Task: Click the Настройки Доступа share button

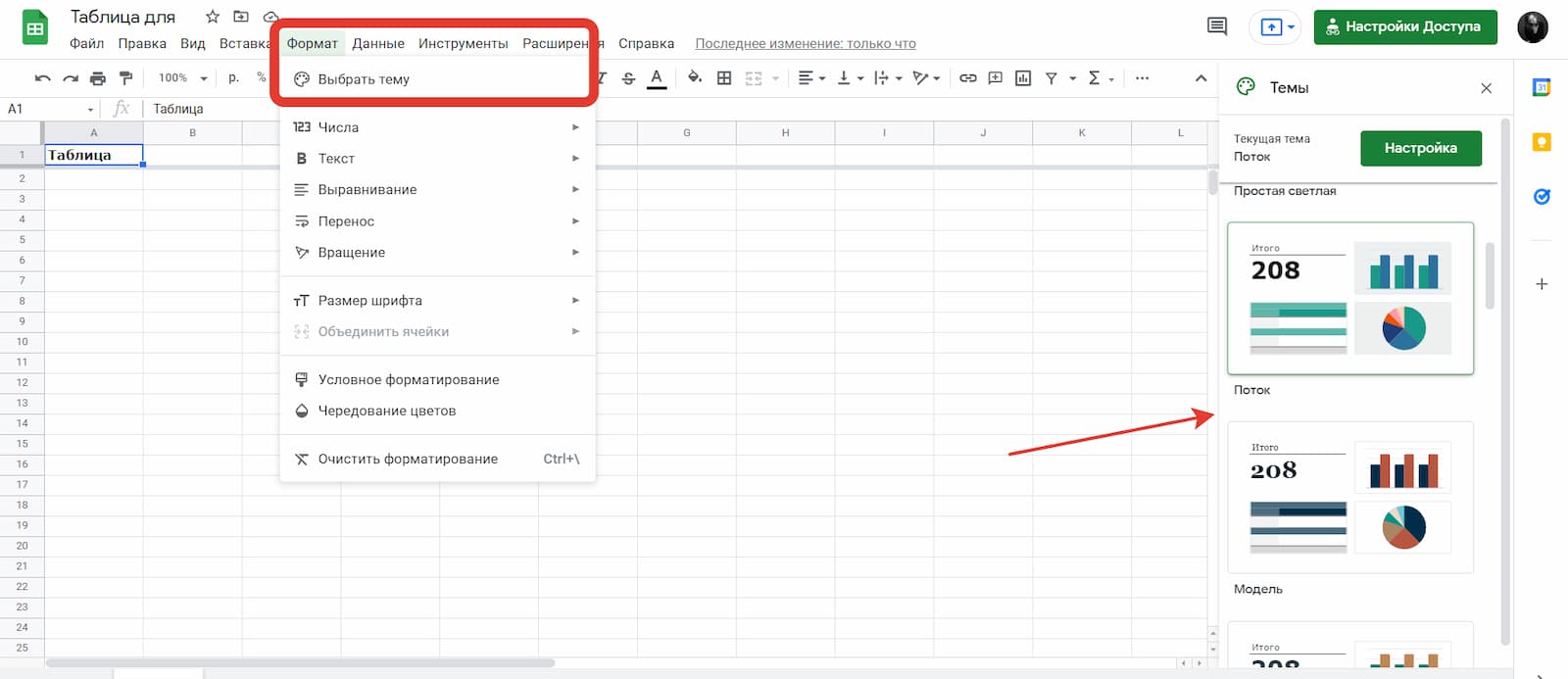Action: [1404, 26]
